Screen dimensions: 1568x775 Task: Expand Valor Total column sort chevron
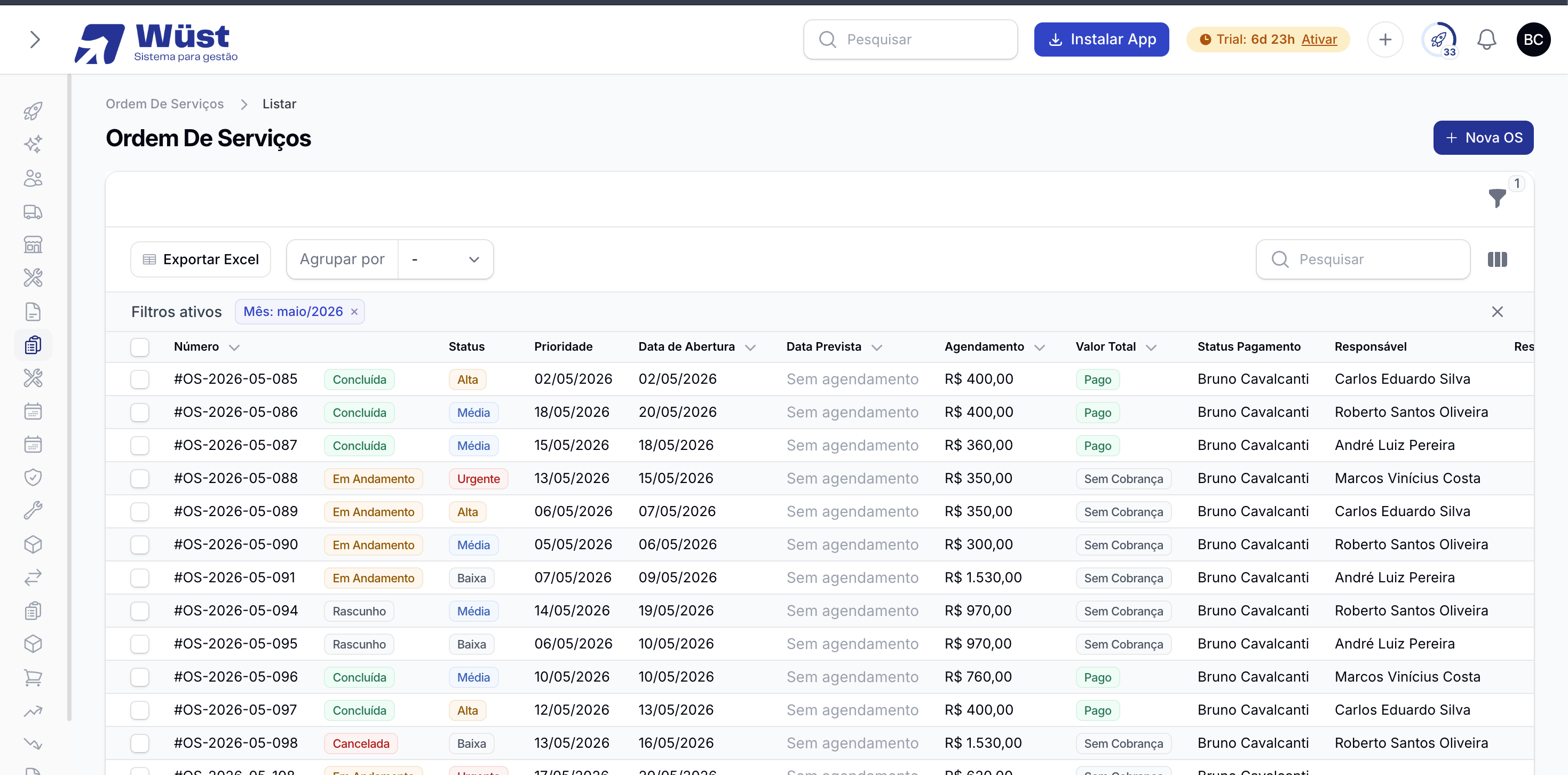click(1151, 347)
